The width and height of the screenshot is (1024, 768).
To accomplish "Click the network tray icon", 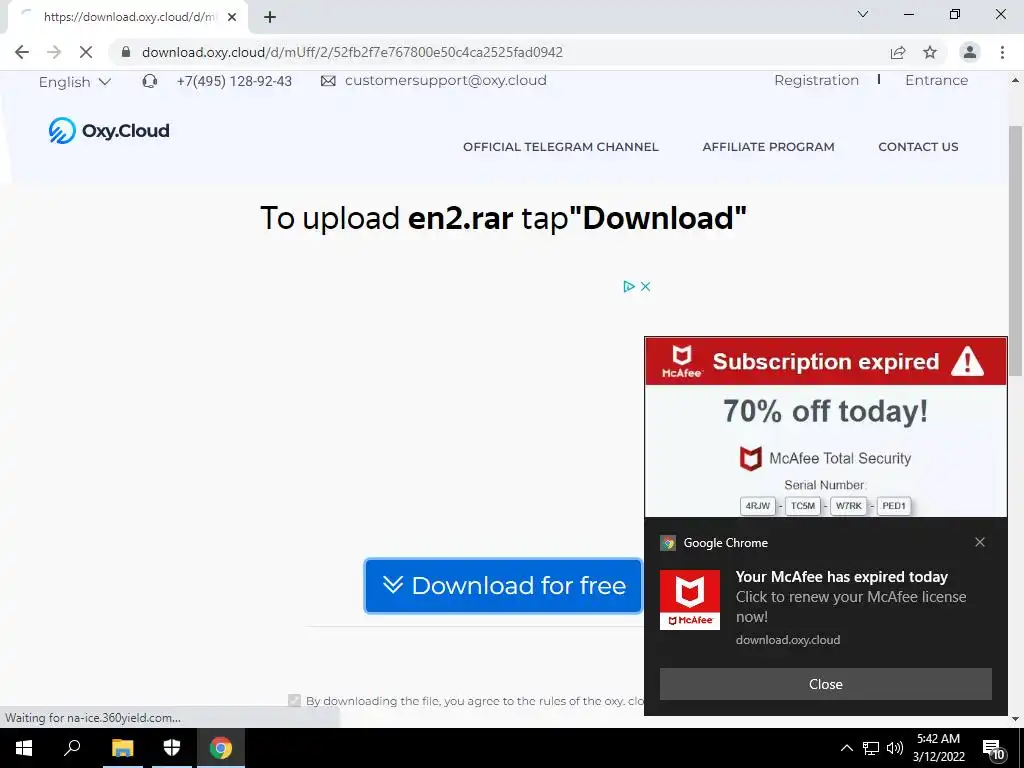I will pos(871,748).
